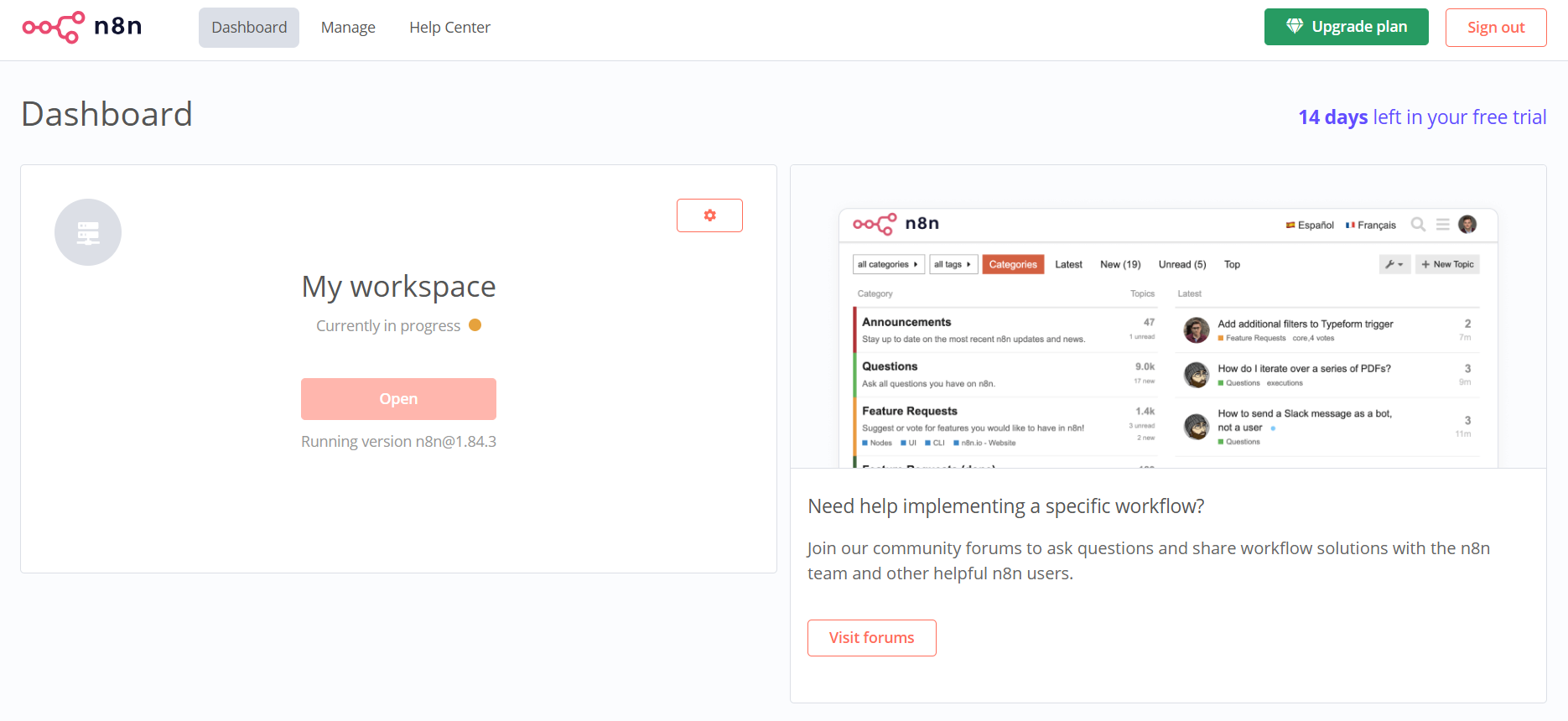Click the orange status dot beside Currently in progress
This screenshot has height=721, width=1568.
pos(475,325)
